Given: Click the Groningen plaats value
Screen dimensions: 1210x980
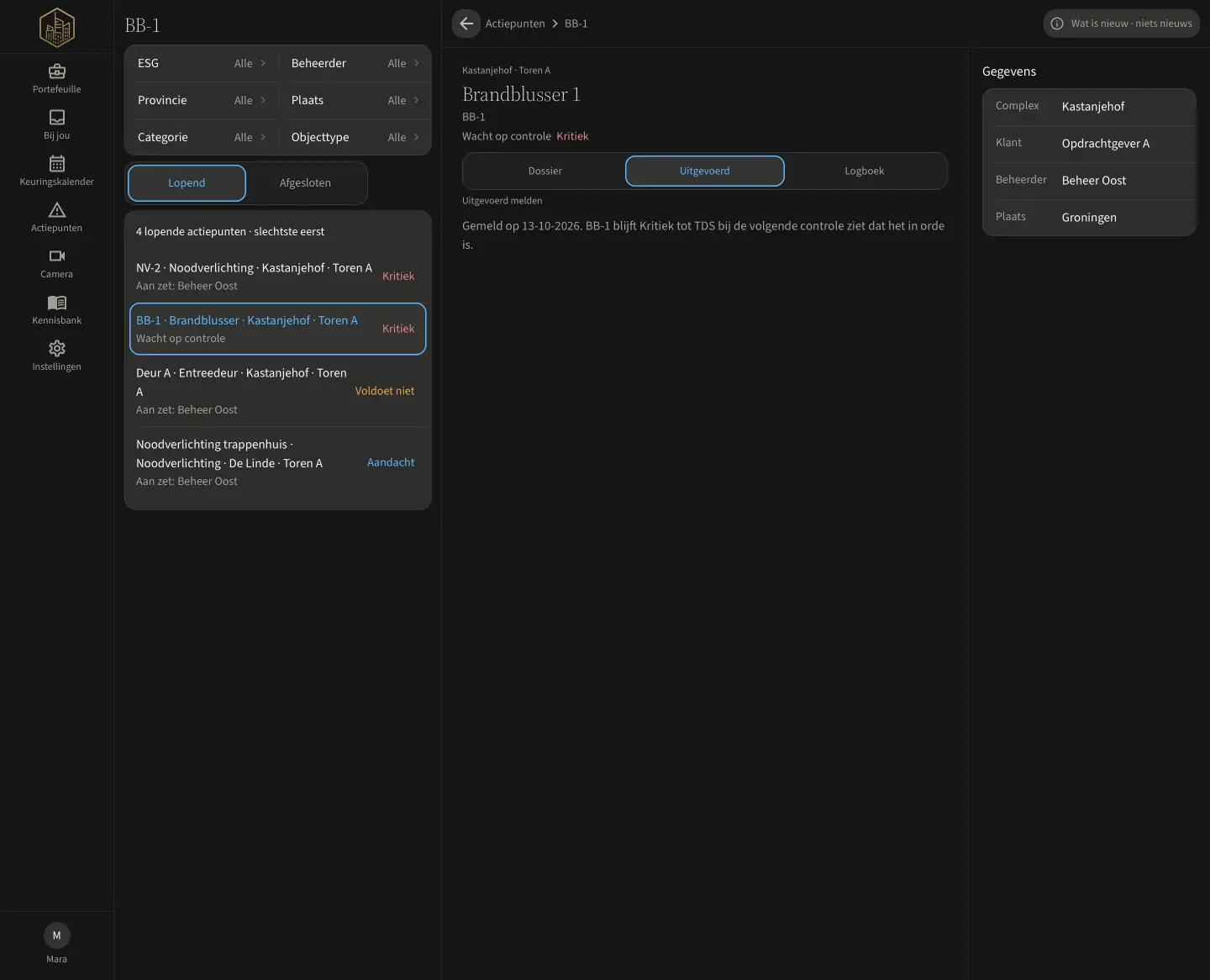Looking at the screenshot, I should point(1089,218).
